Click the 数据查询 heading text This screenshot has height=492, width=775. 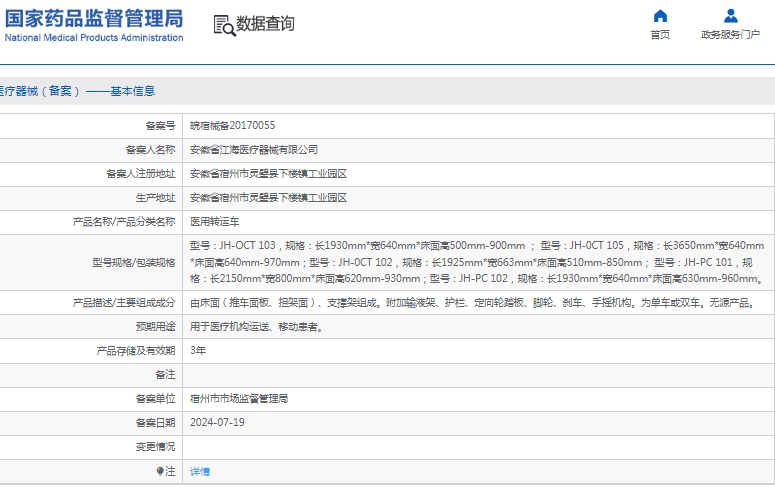(265, 24)
